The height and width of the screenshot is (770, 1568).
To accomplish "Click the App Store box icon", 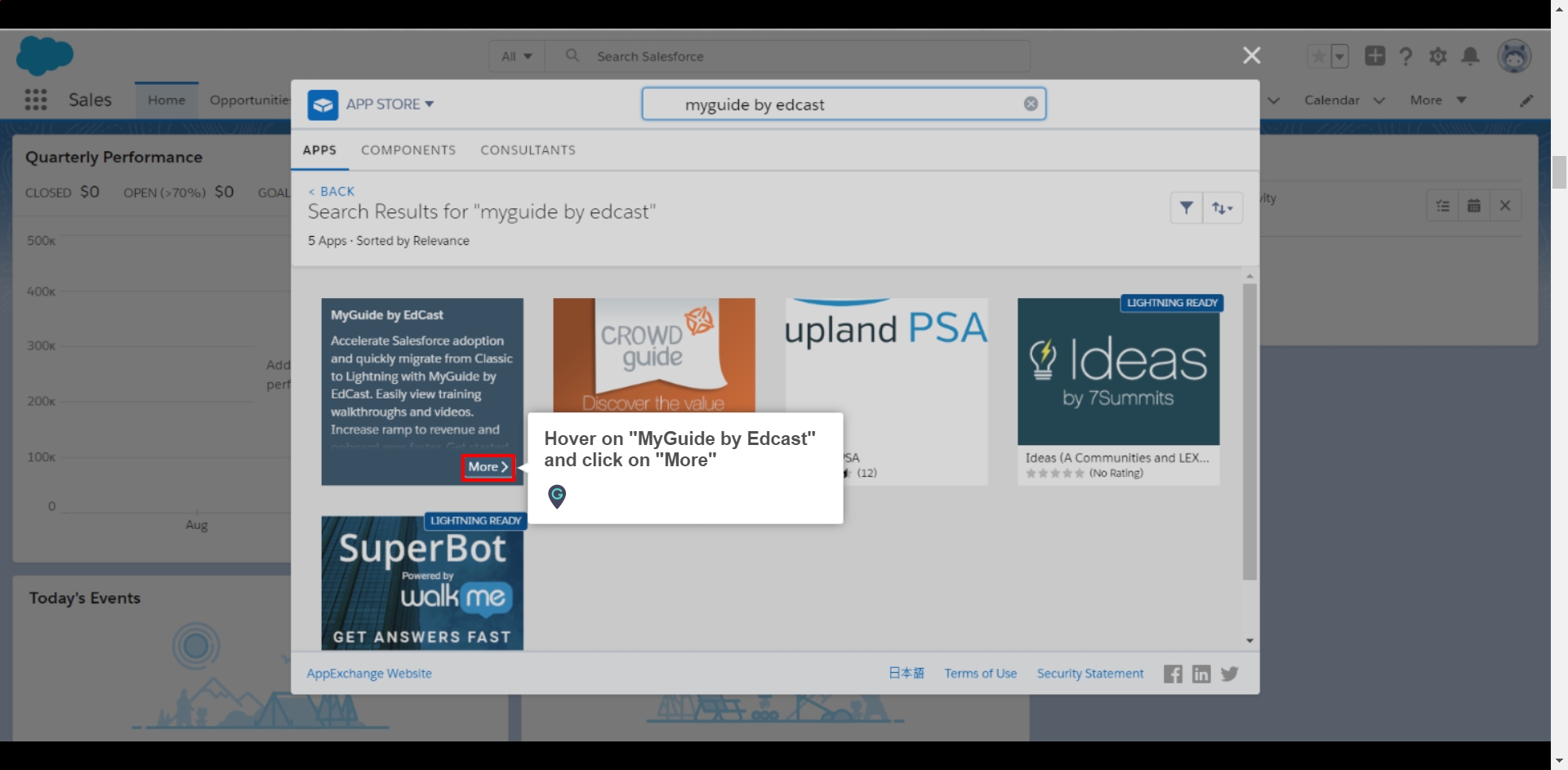I will (x=323, y=105).
